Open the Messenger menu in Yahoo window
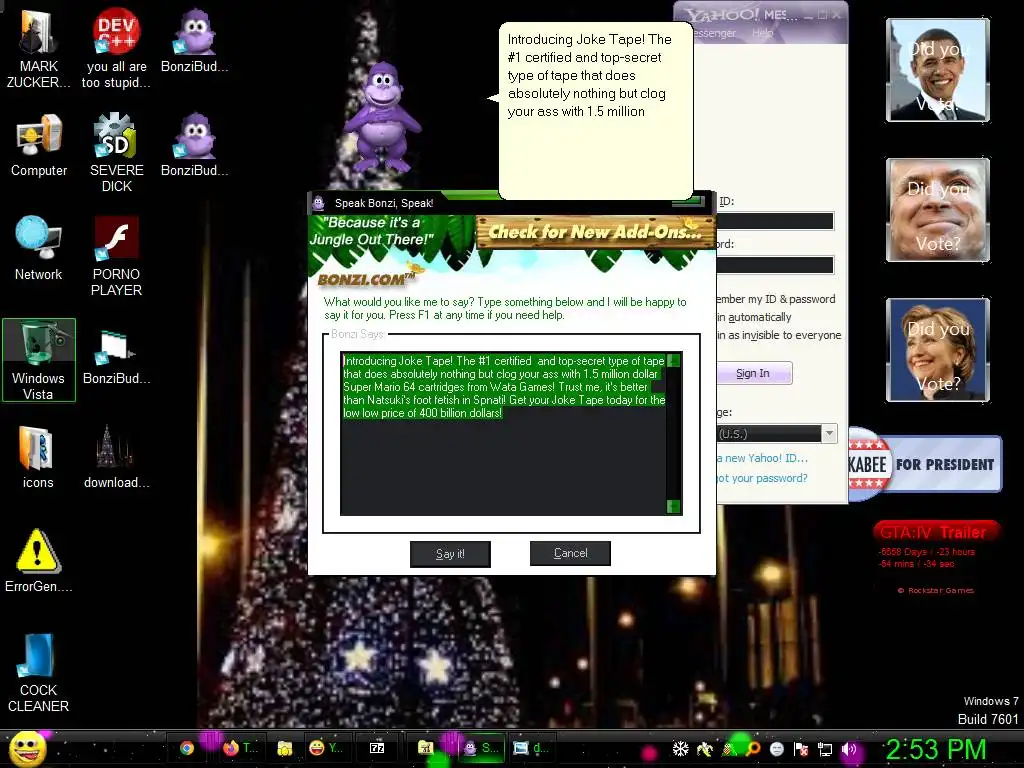This screenshot has height=768, width=1024. tap(715, 33)
